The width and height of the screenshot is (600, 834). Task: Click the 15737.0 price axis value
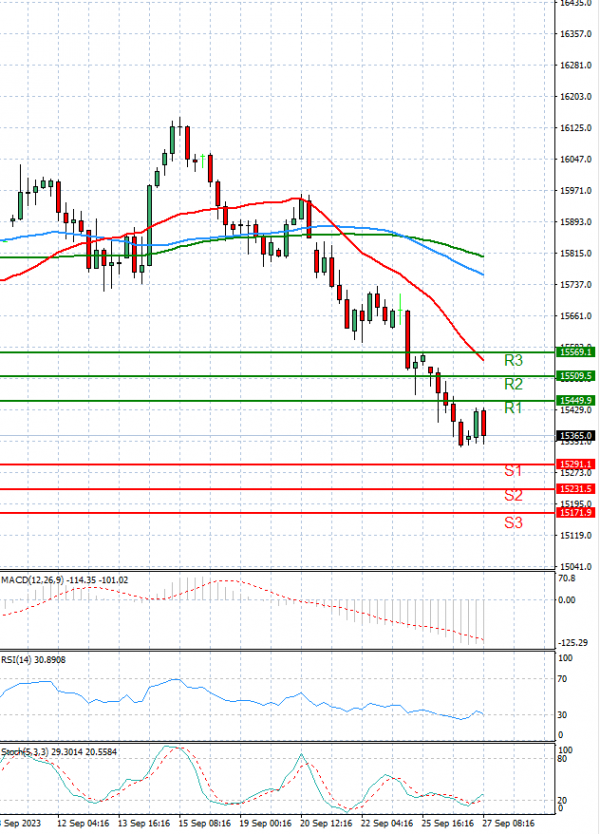click(576, 285)
